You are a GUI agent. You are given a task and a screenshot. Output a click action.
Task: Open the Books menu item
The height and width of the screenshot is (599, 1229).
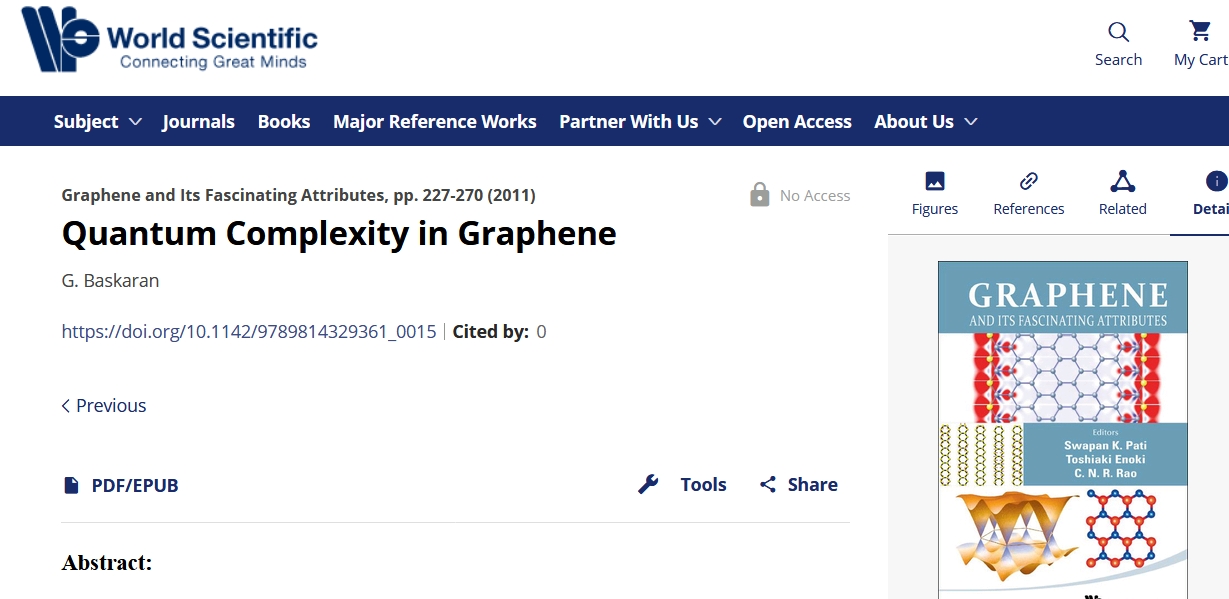click(284, 121)
